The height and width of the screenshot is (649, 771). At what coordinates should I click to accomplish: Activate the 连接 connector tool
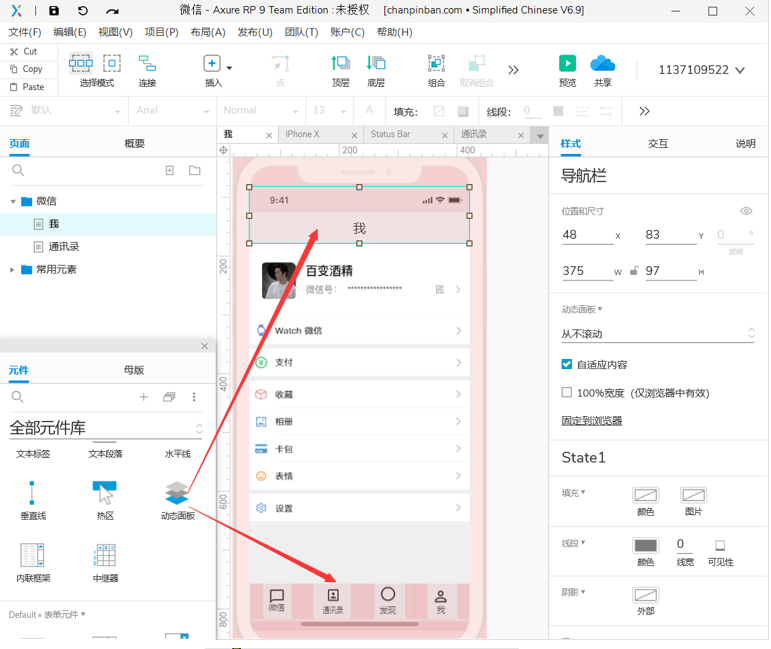pos(147,63)
